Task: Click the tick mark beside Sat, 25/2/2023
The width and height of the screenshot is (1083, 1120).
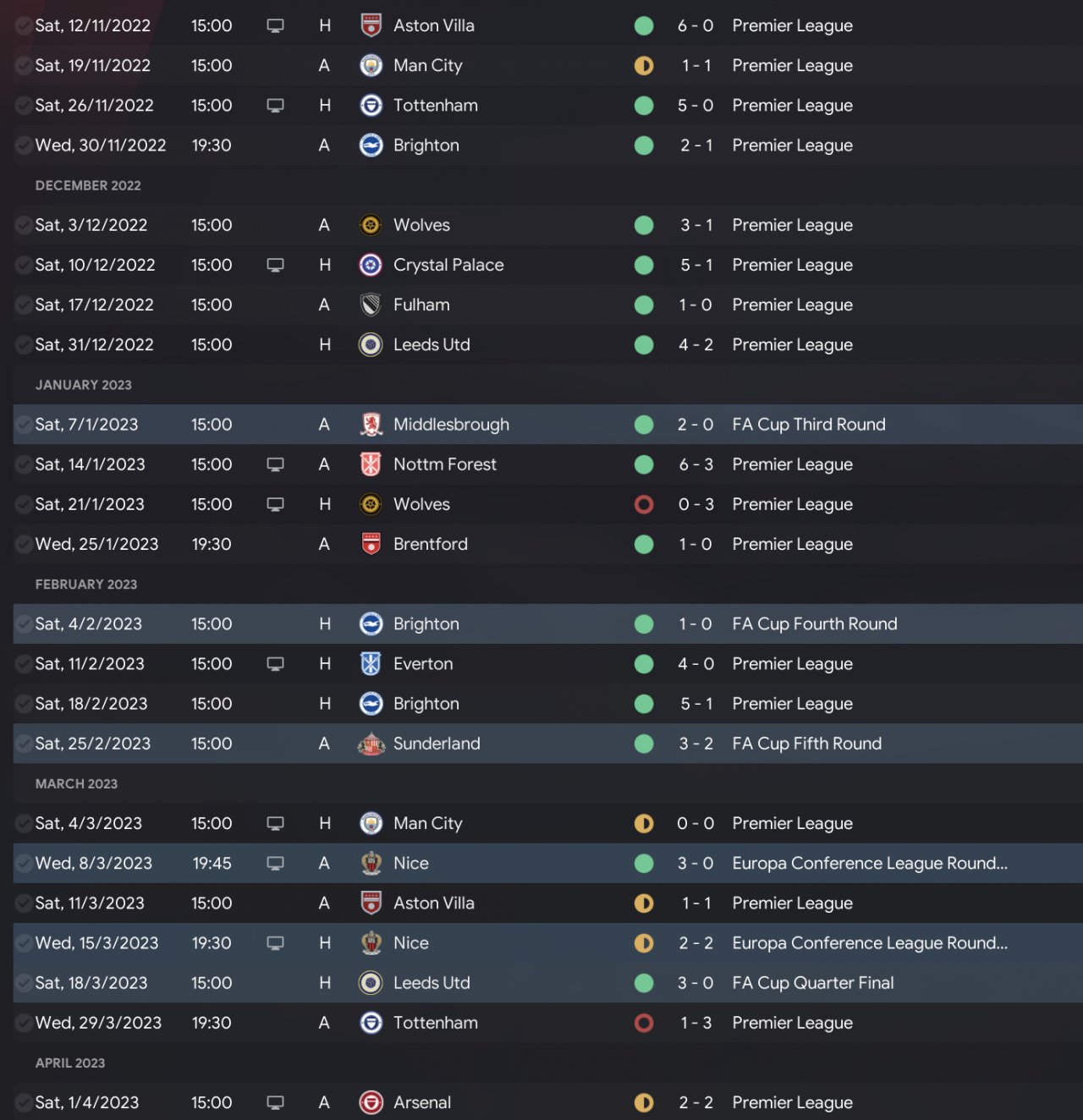Action: (24, 744)
